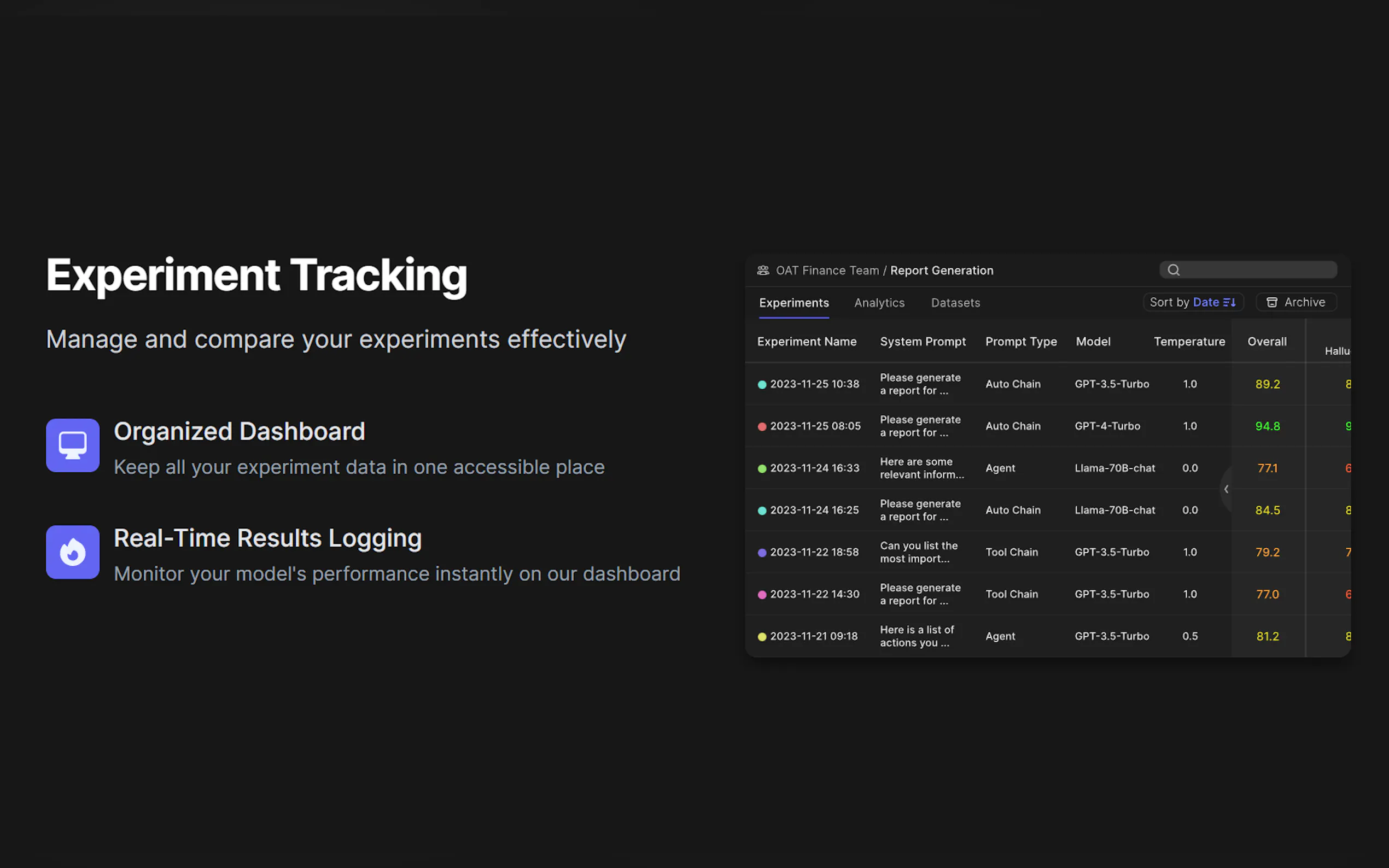The height and width of the screenshot is (868, 1389).
Task: Select the Experiments tab
Action: 793,303
